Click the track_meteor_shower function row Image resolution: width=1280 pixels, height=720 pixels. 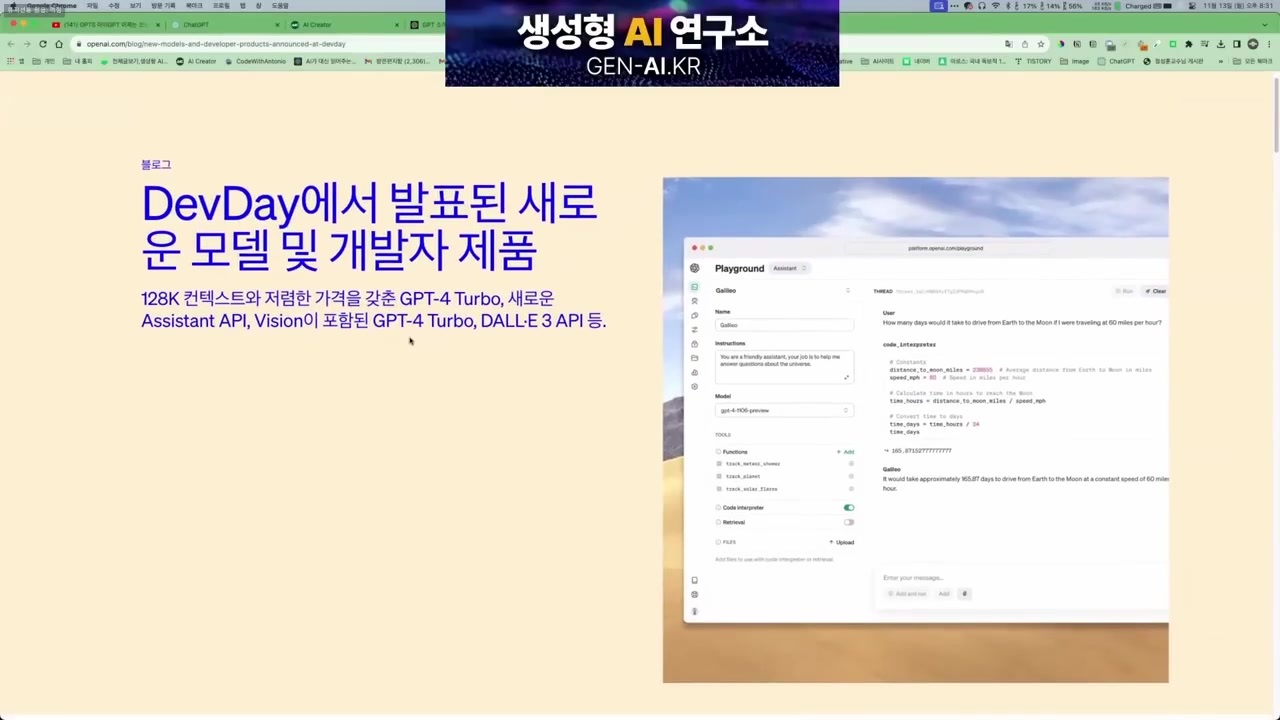point(785,464)
